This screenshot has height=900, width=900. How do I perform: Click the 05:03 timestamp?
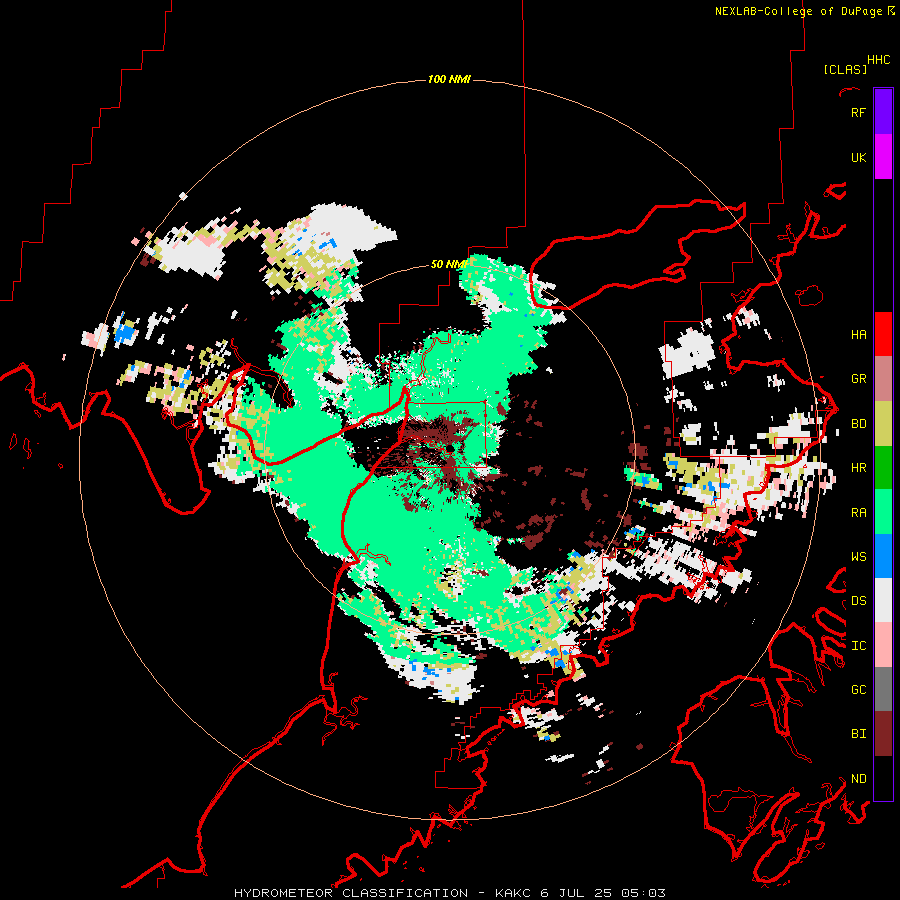click(x=643, y=893)
